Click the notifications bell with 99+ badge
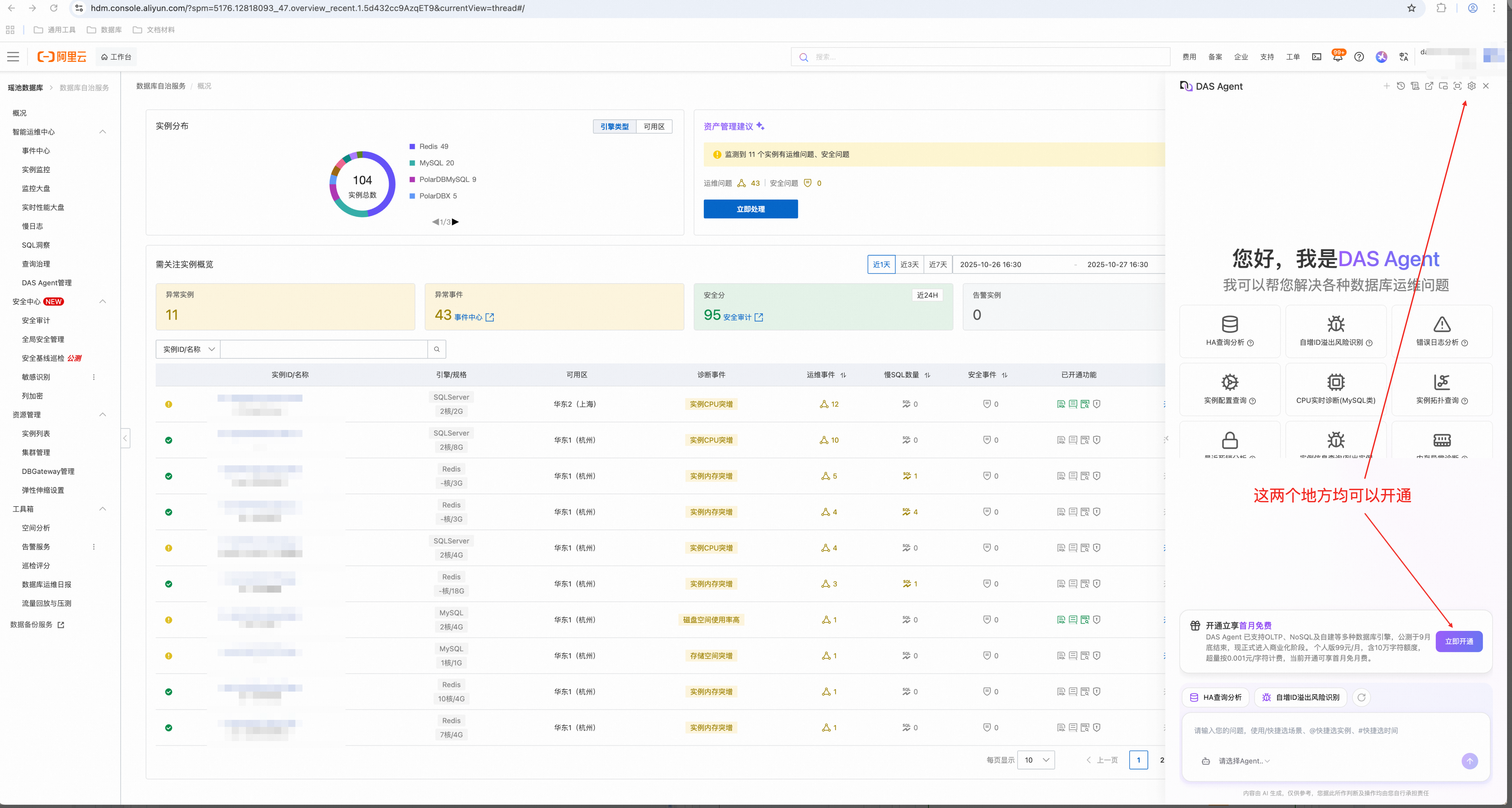 1337,57
